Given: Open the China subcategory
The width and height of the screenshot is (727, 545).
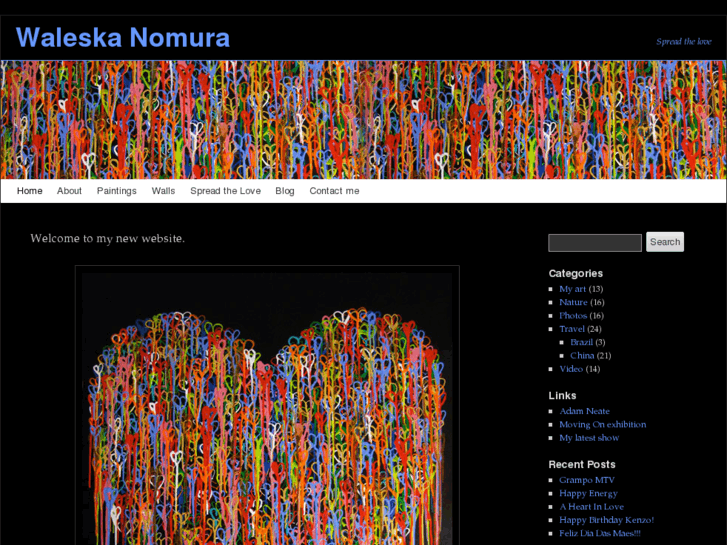Looking at the screenshot, I should click(x=582, y=356).
